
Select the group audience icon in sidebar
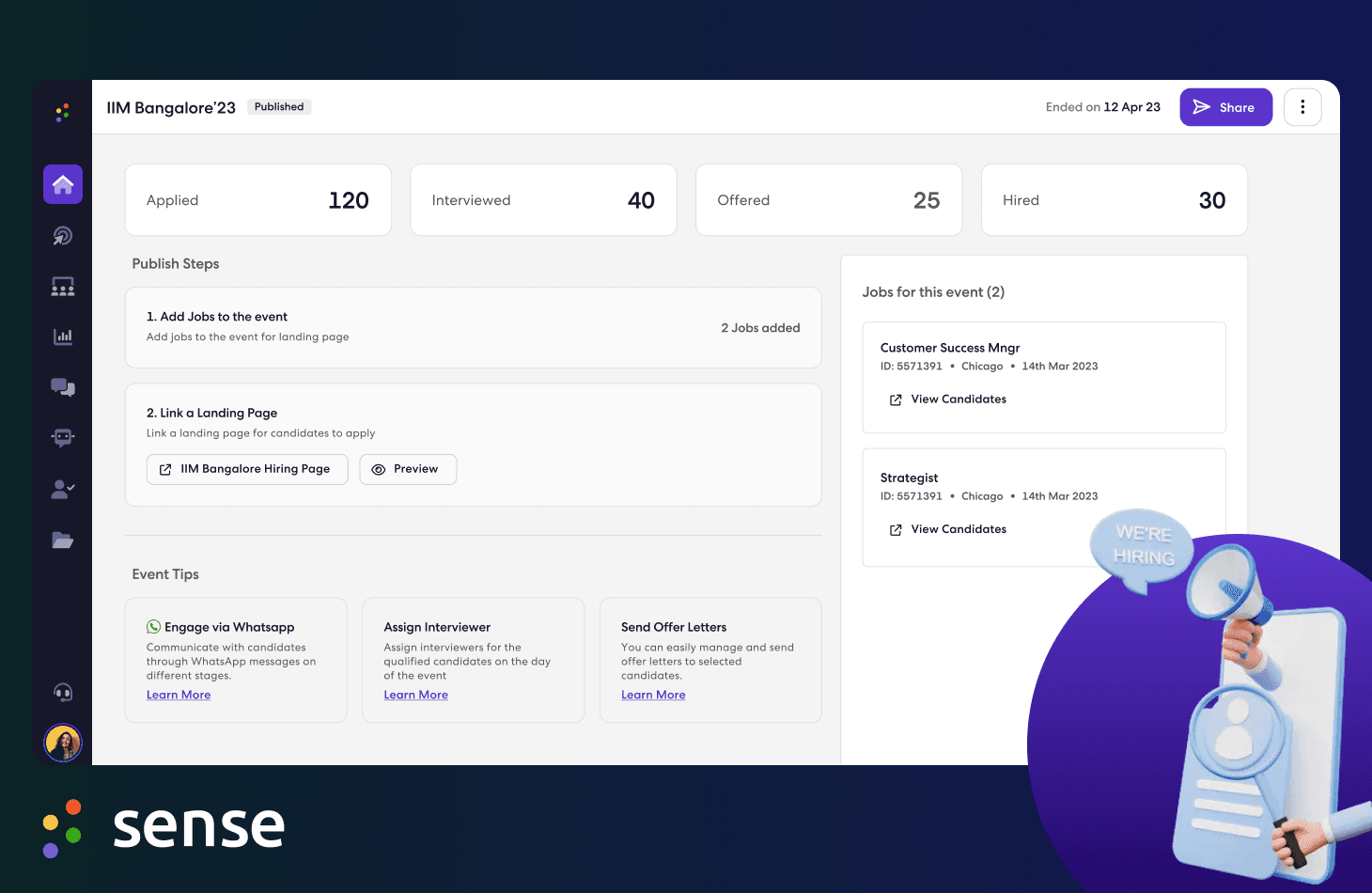point(63,287)
